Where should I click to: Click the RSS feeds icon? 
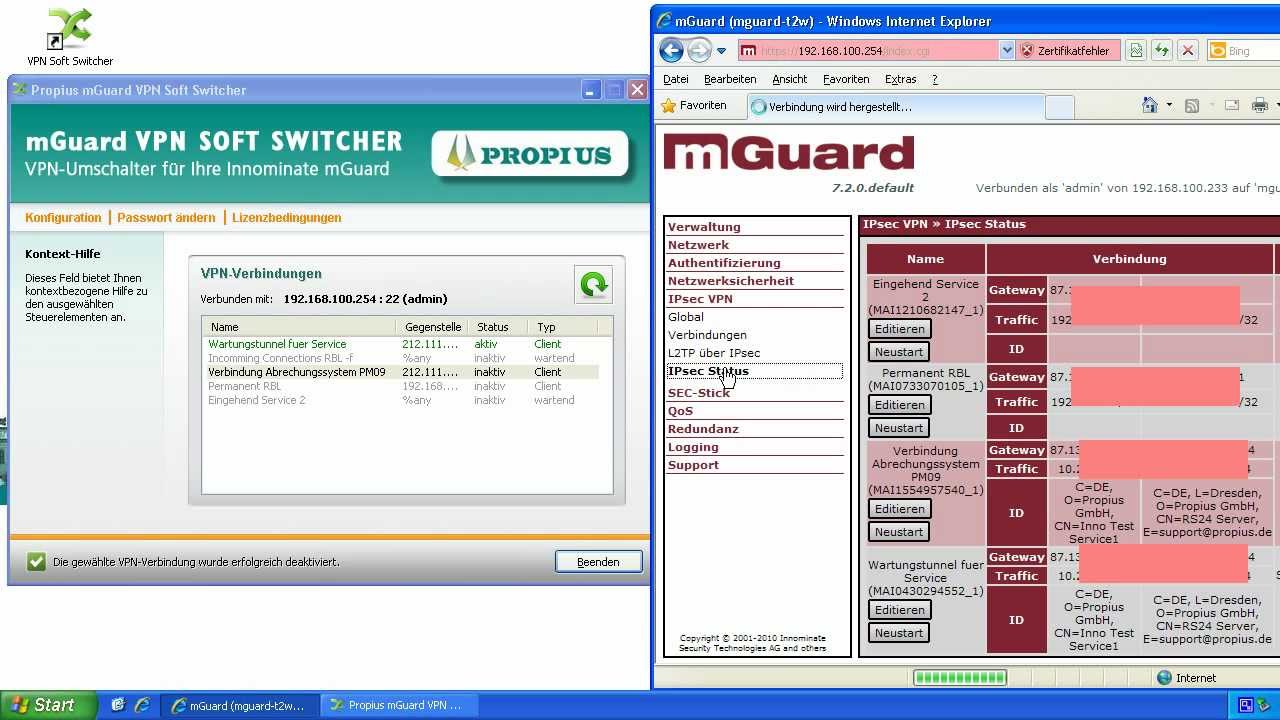tap(1191, 106)
